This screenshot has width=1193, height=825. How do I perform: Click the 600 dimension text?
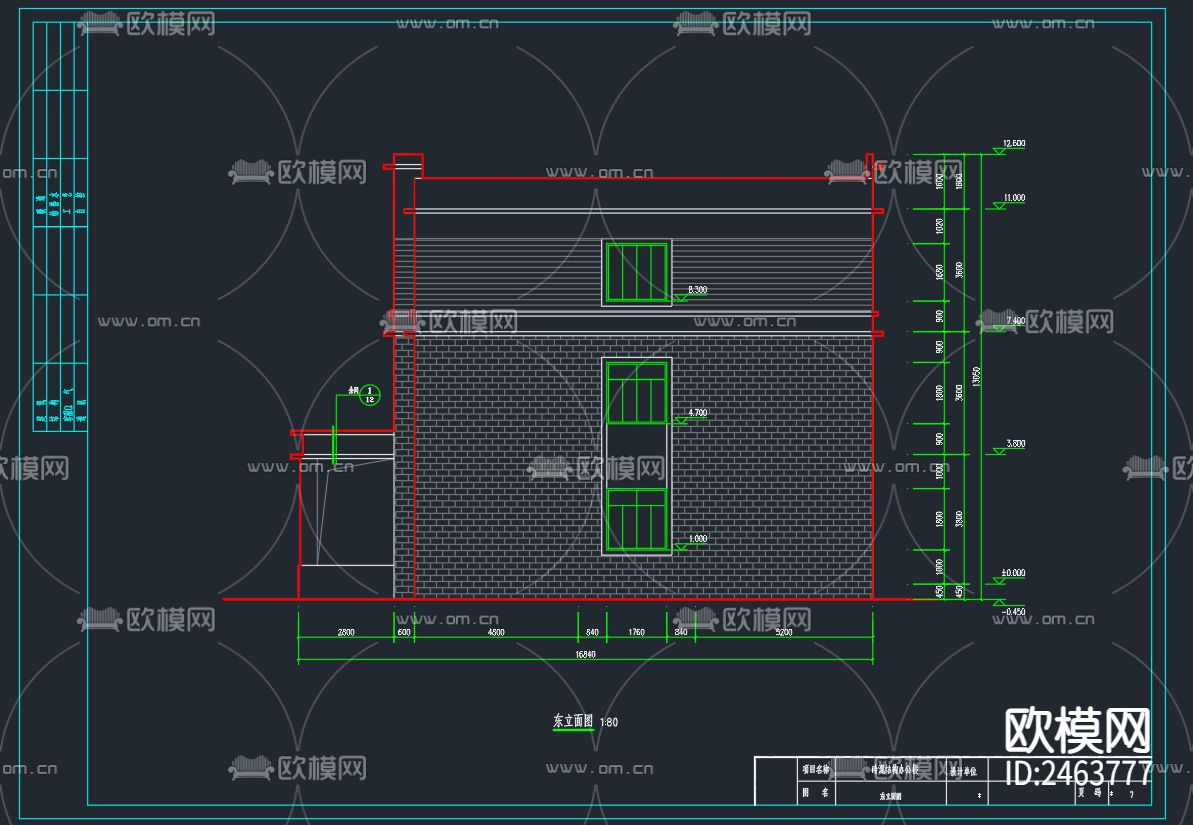tap(404, 632)
